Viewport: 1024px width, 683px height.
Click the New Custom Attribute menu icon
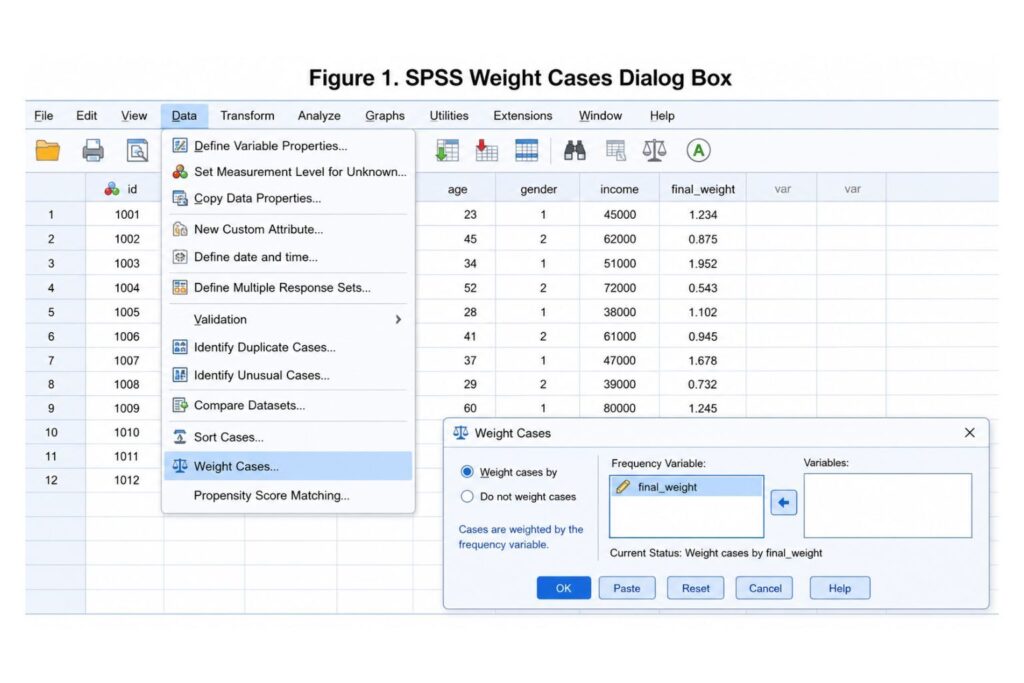180,229
